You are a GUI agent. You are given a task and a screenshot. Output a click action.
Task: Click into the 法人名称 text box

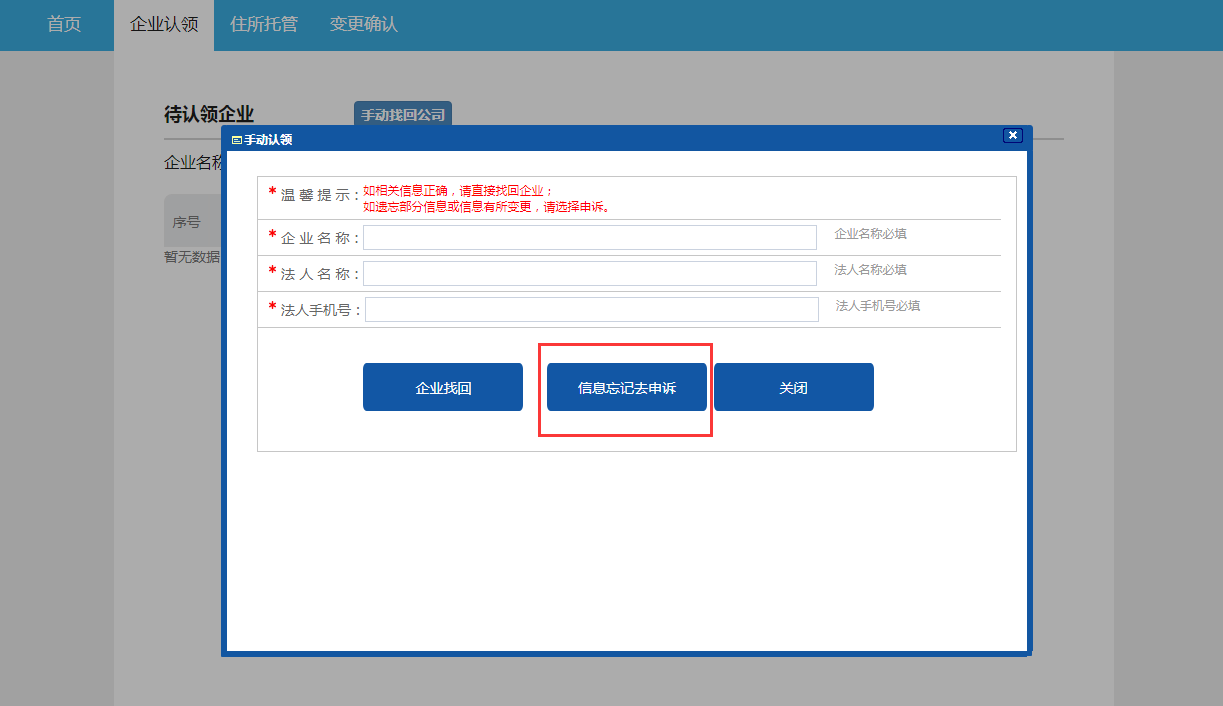coord(589,274)
